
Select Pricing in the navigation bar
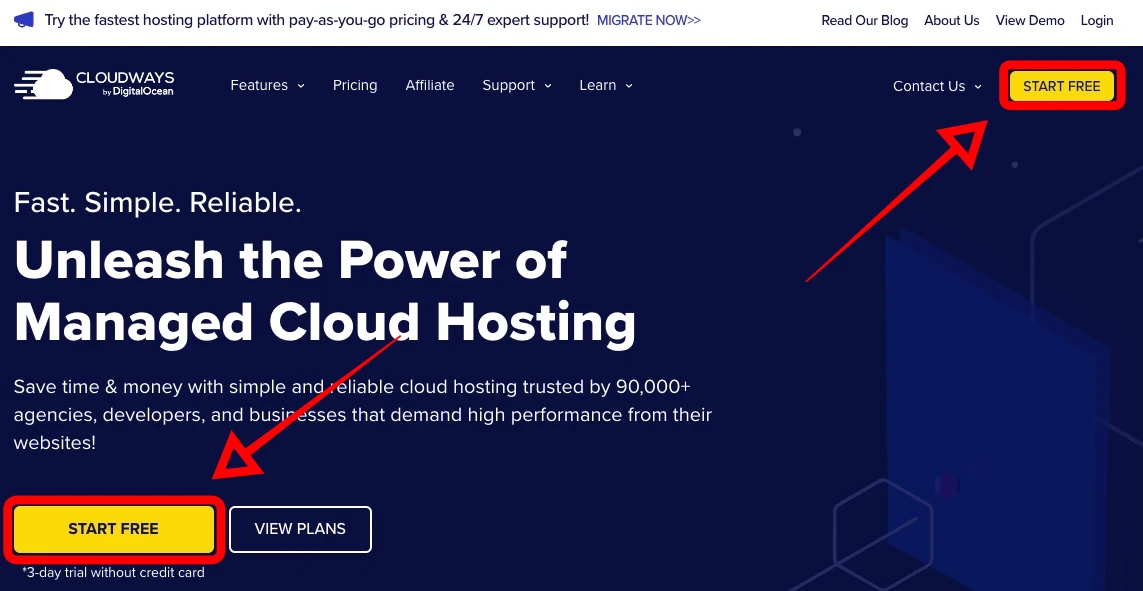(x=355, y=86)
